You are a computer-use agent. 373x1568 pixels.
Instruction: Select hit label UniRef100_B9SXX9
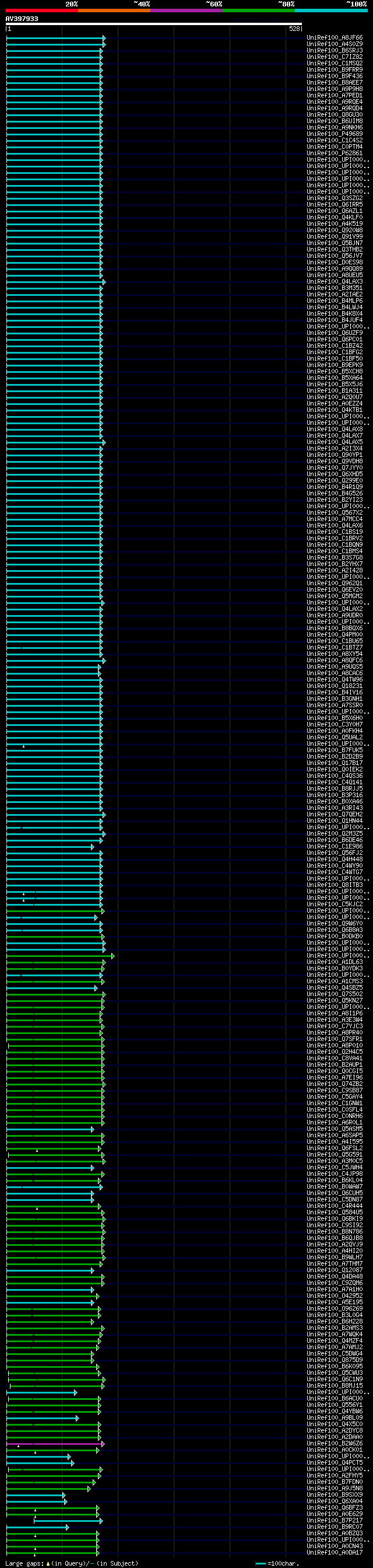pos(335,1494)
